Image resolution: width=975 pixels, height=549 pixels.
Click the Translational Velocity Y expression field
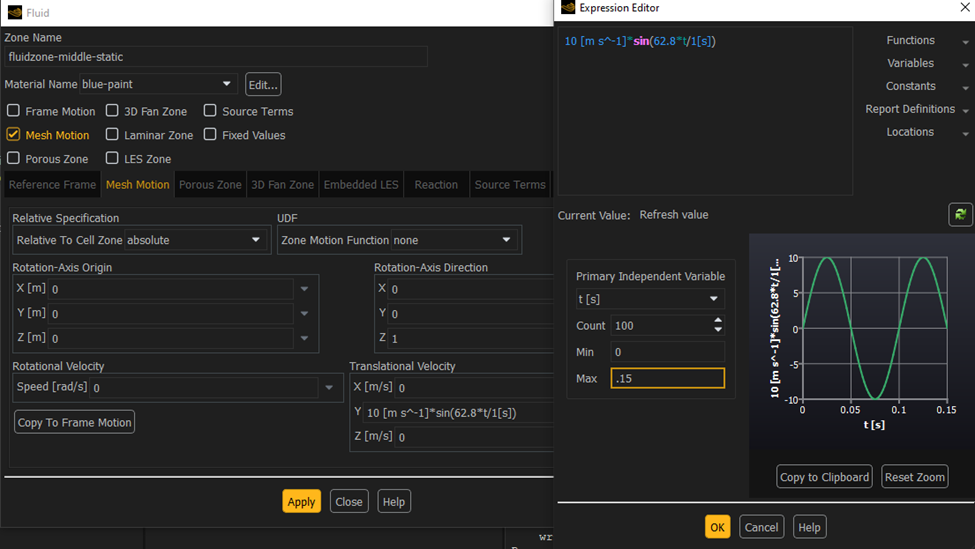(458, 413)
